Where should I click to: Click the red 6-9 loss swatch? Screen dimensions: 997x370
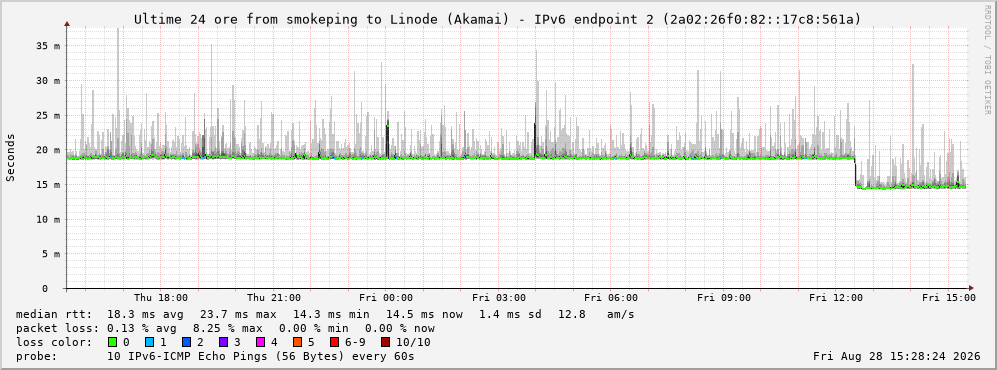tap(333, 342)
